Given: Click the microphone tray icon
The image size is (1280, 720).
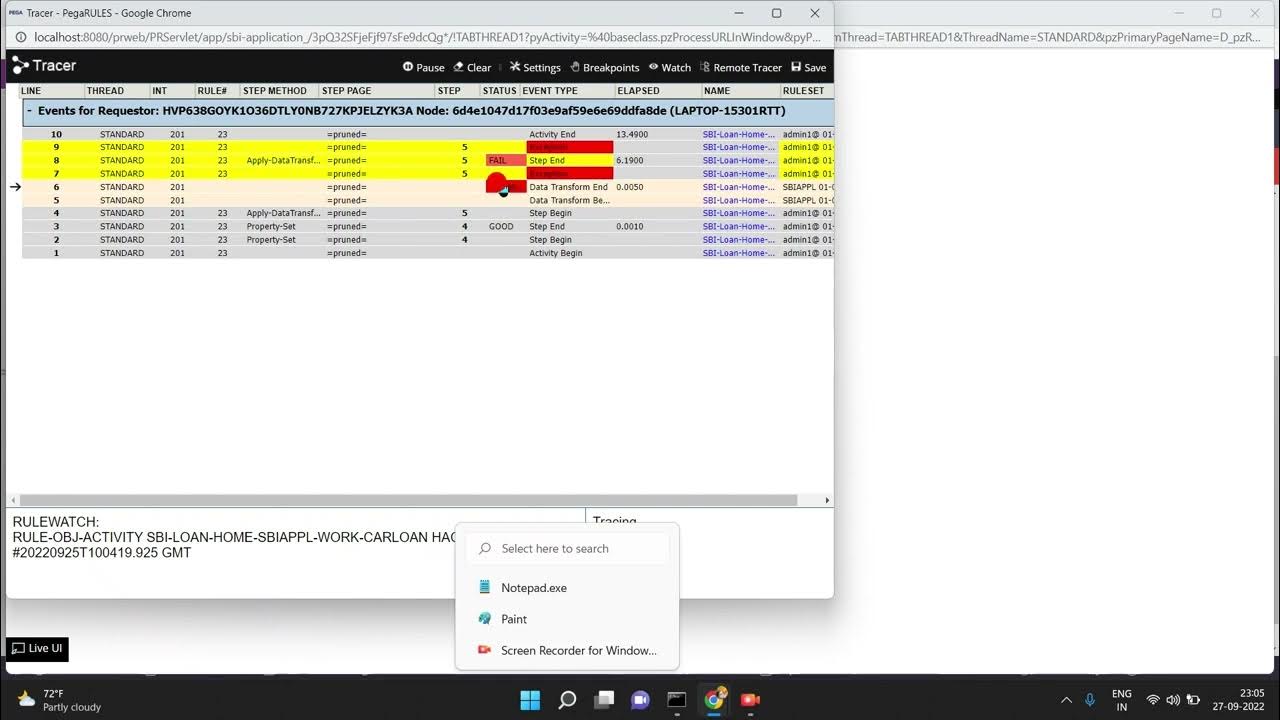Looking at the screenshot, I should pos(1090,700).
